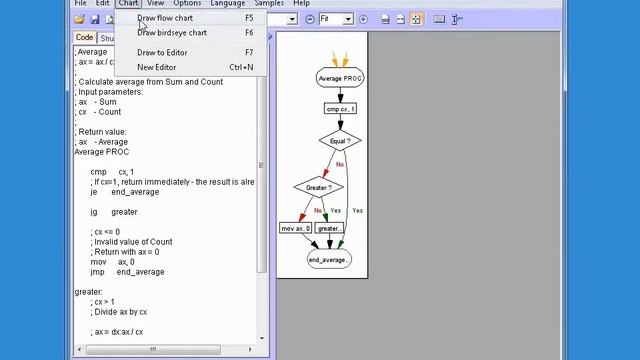The height and width of the screenshot is (360, 640).
Task: Open the Fit zoom dropdown
Action: [348, 19]
